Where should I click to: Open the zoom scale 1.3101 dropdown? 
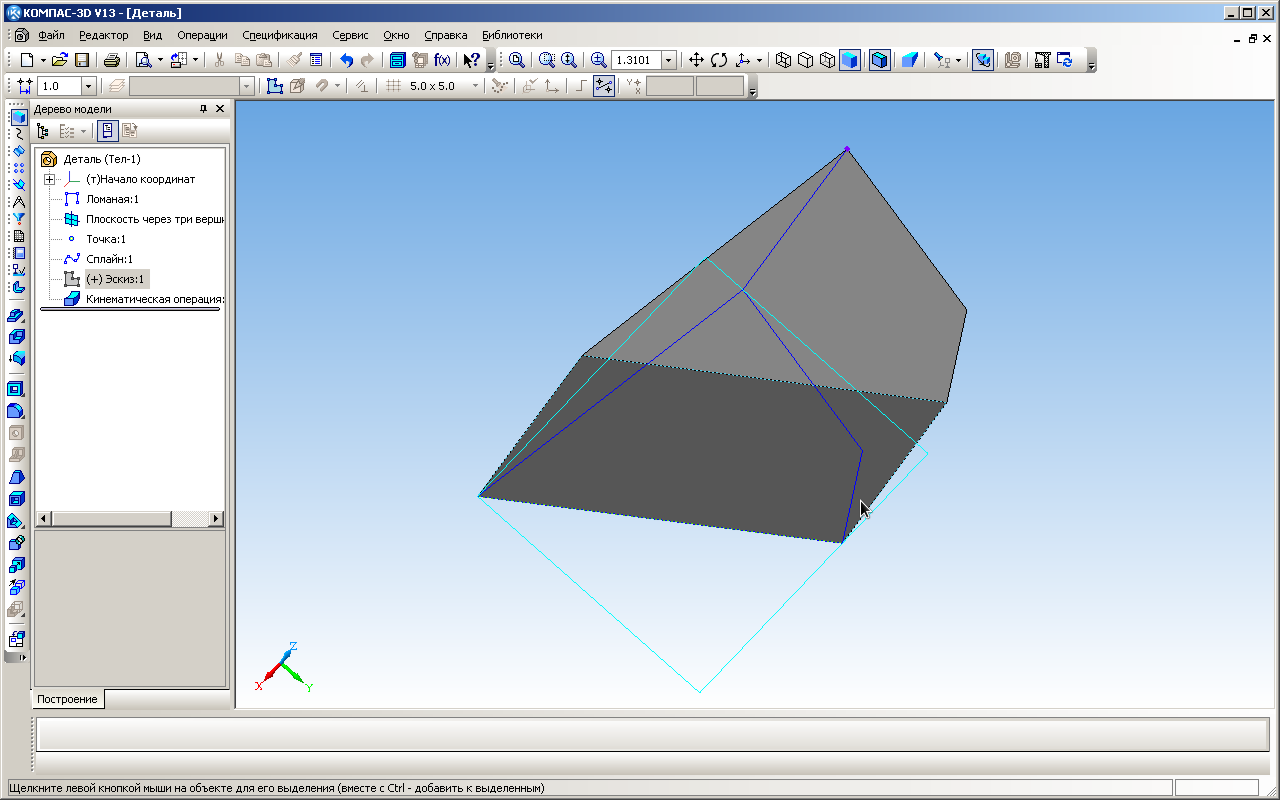[669, 60]
